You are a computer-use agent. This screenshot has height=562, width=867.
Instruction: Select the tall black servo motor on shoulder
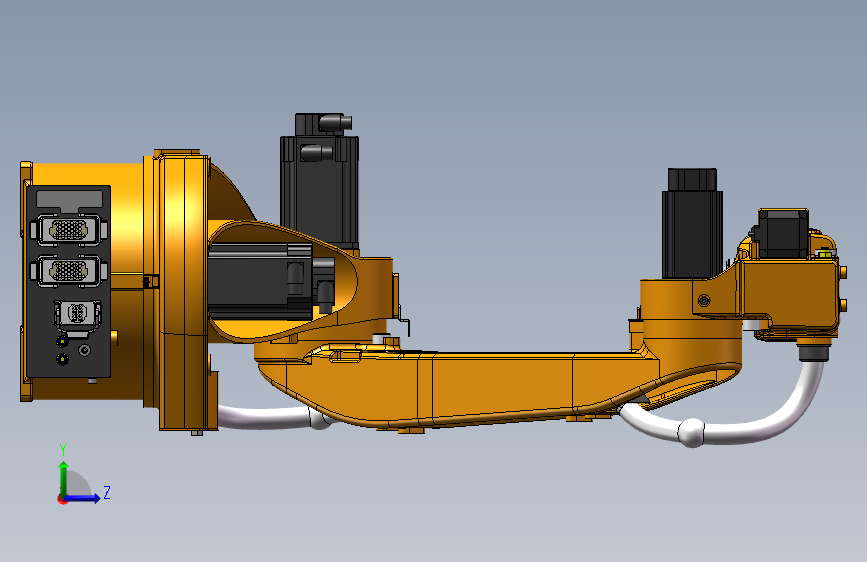tap(319, 180)
